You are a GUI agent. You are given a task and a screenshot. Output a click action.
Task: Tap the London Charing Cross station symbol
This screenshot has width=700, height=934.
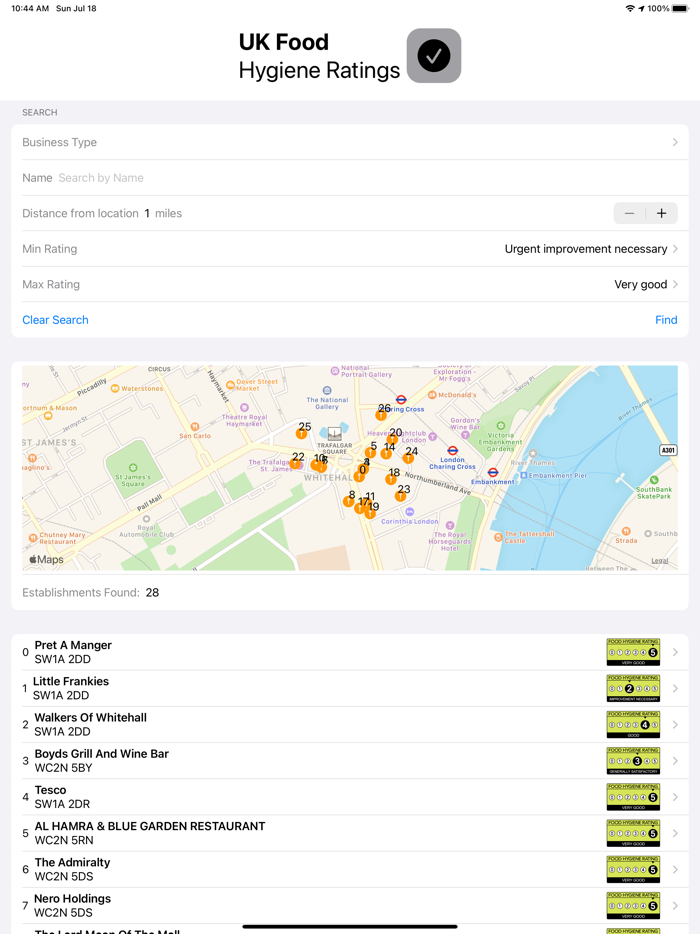click(453, 450)
